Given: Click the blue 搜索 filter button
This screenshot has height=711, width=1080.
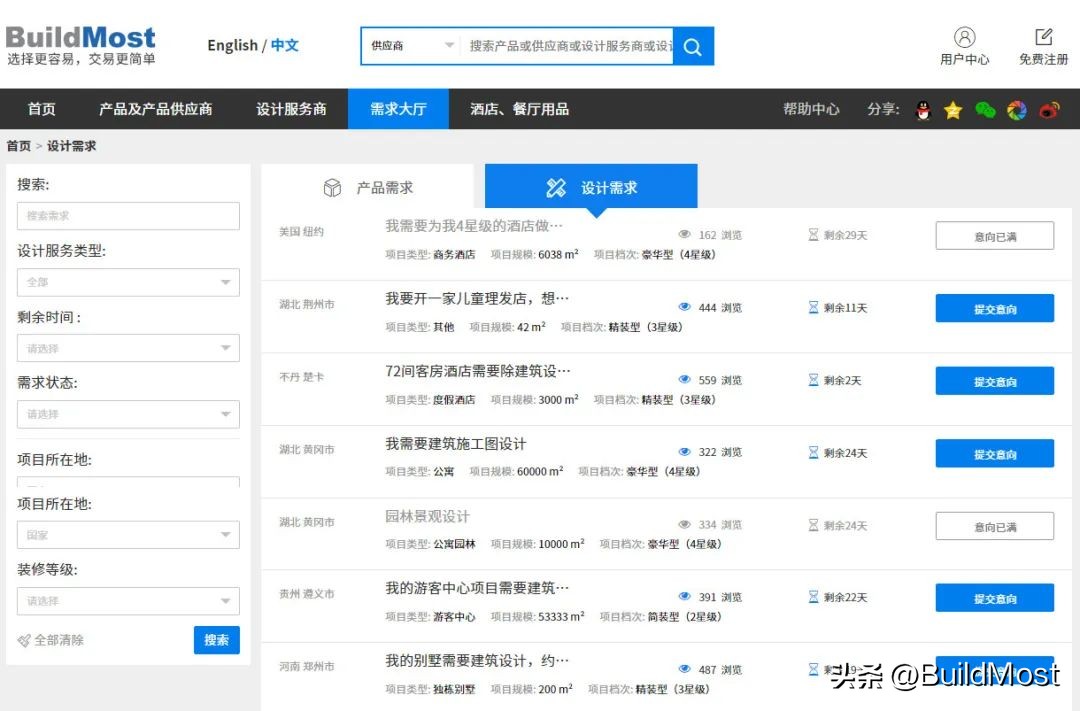Looking at the screenshot, I should pos(216,640).
